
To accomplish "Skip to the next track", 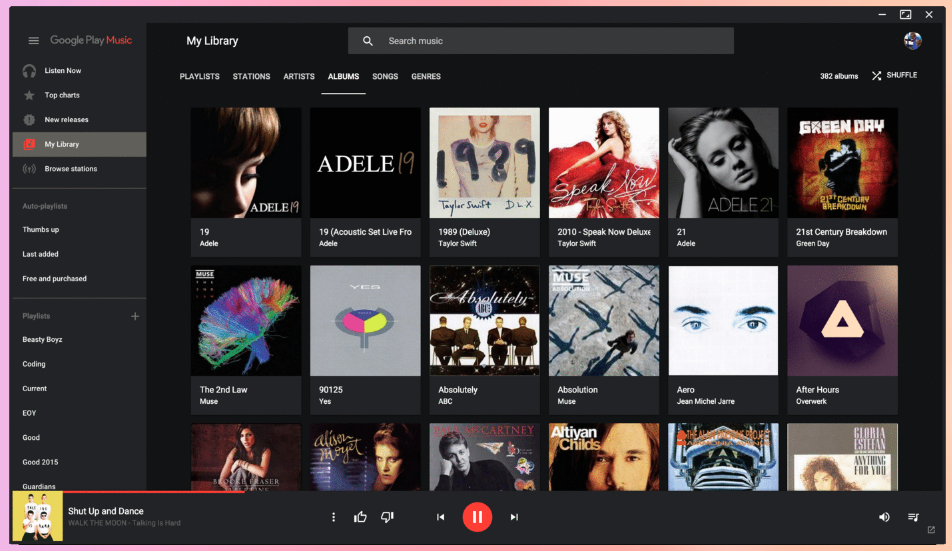I will [514, 517].
